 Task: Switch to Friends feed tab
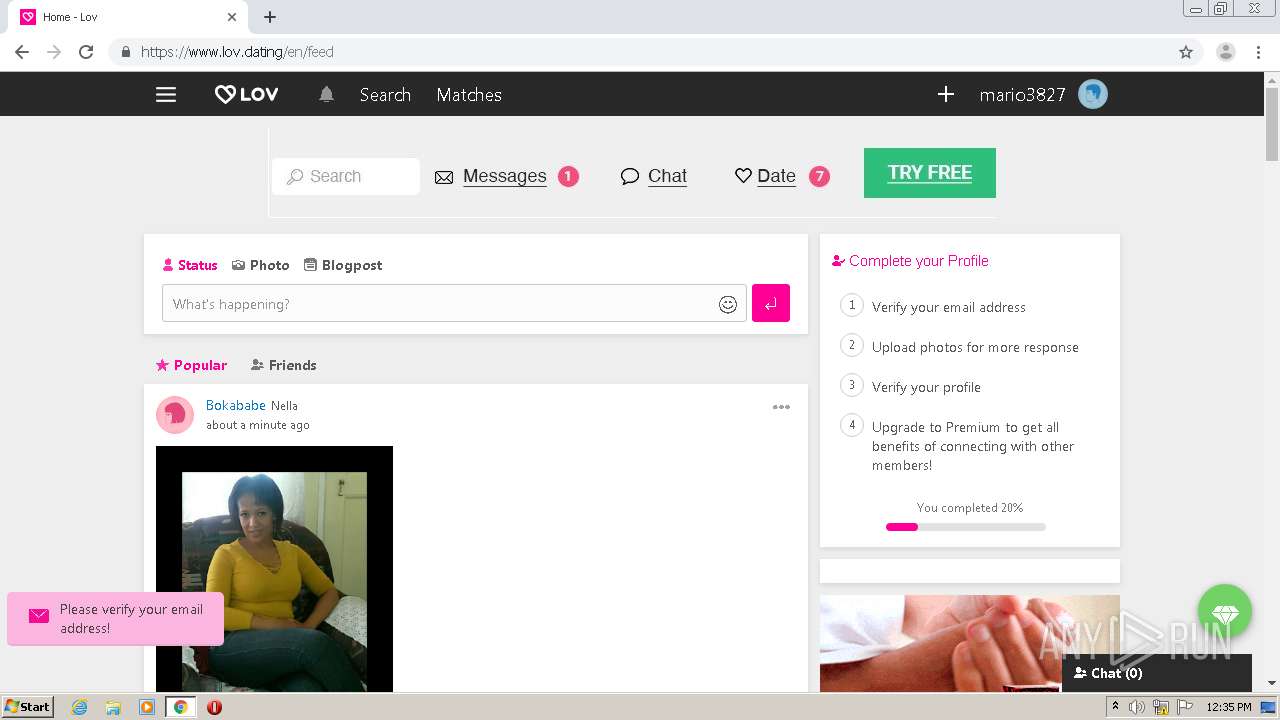283,365
